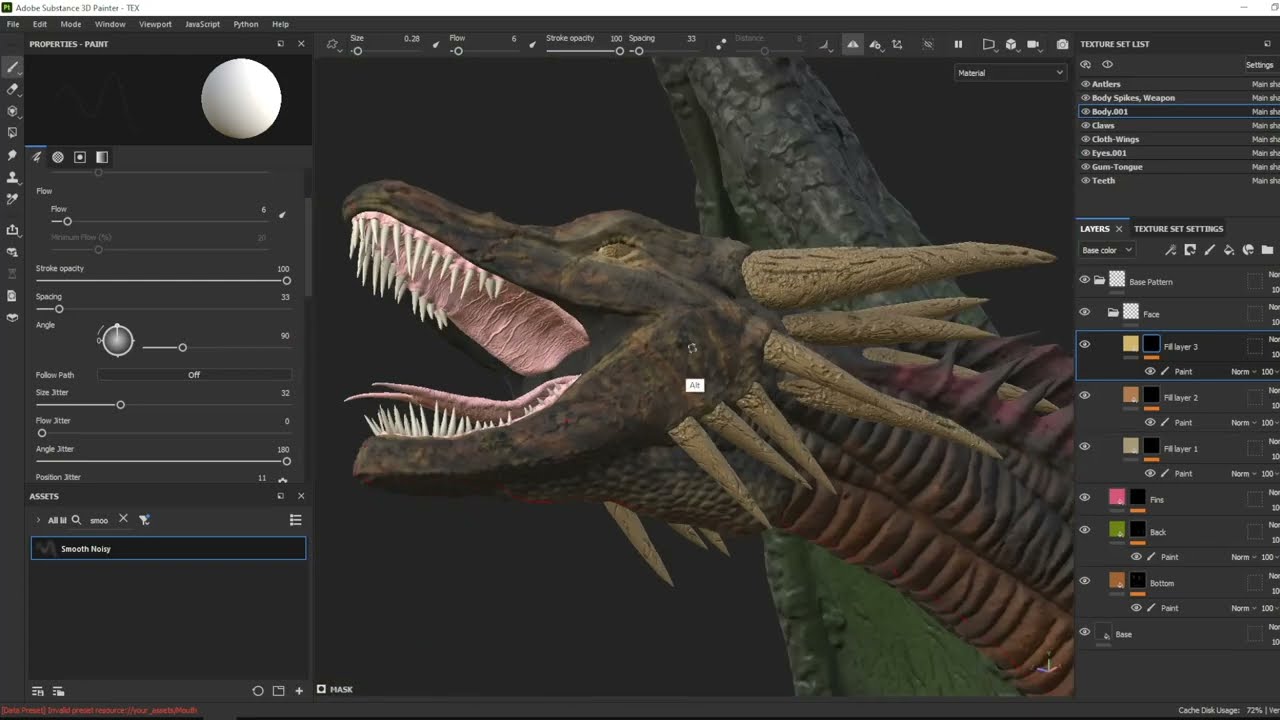Select the Smooth Noisy asset
Screen dimensions: 1280x720
coord(168,548)
